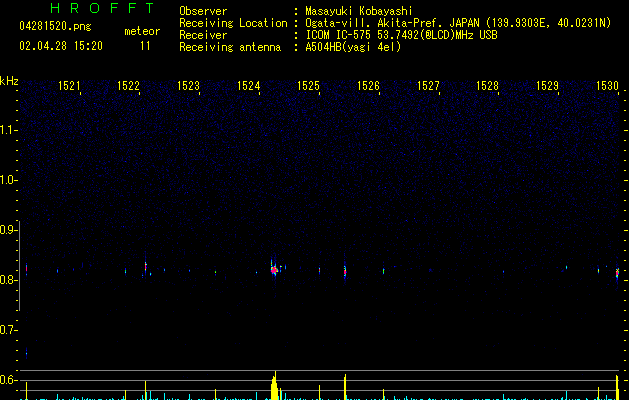This screenshot has height=400, width=629.
Task: Click the 0.6 kHz frequency label
Action: [x=8, y=380]
